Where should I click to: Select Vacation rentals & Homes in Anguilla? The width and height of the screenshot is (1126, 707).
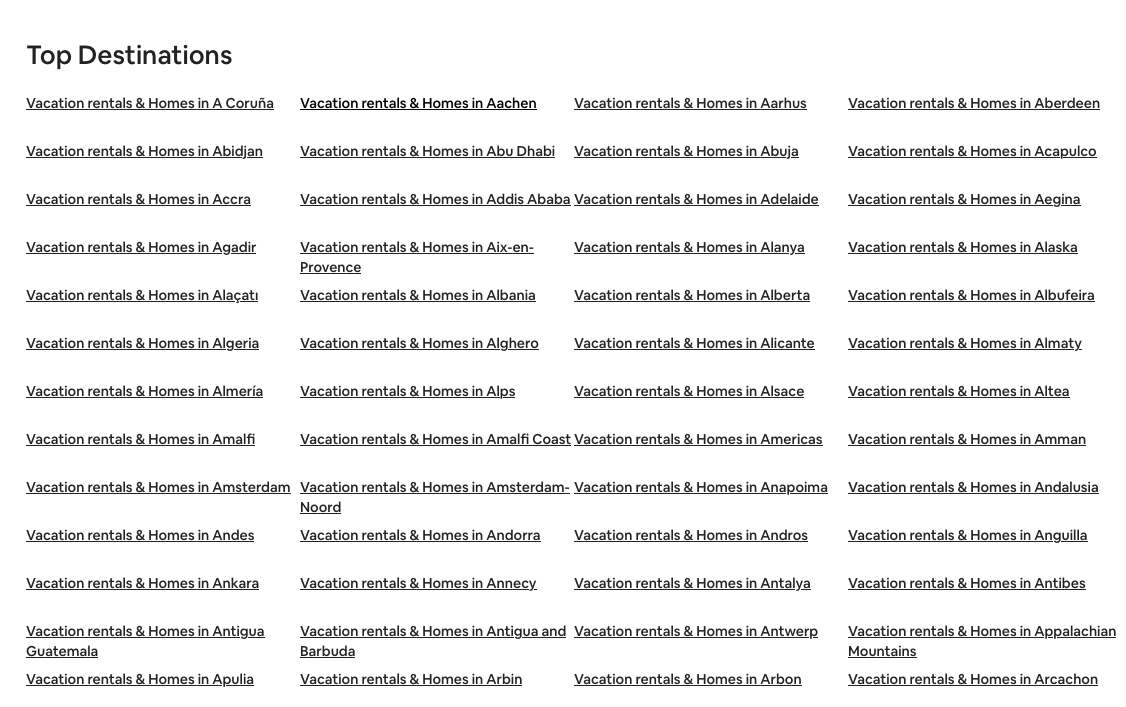[967, 536]
